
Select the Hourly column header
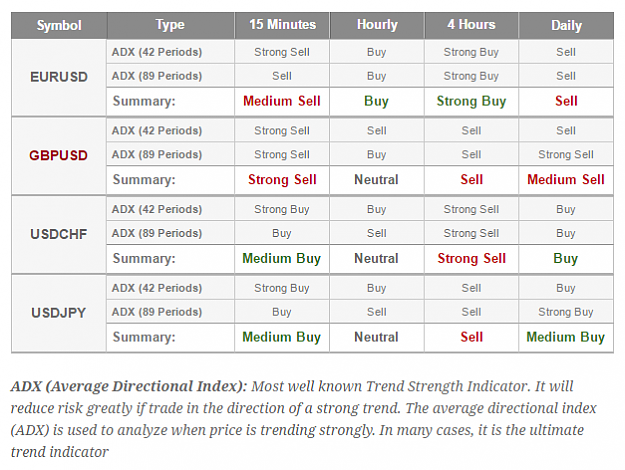377,26
